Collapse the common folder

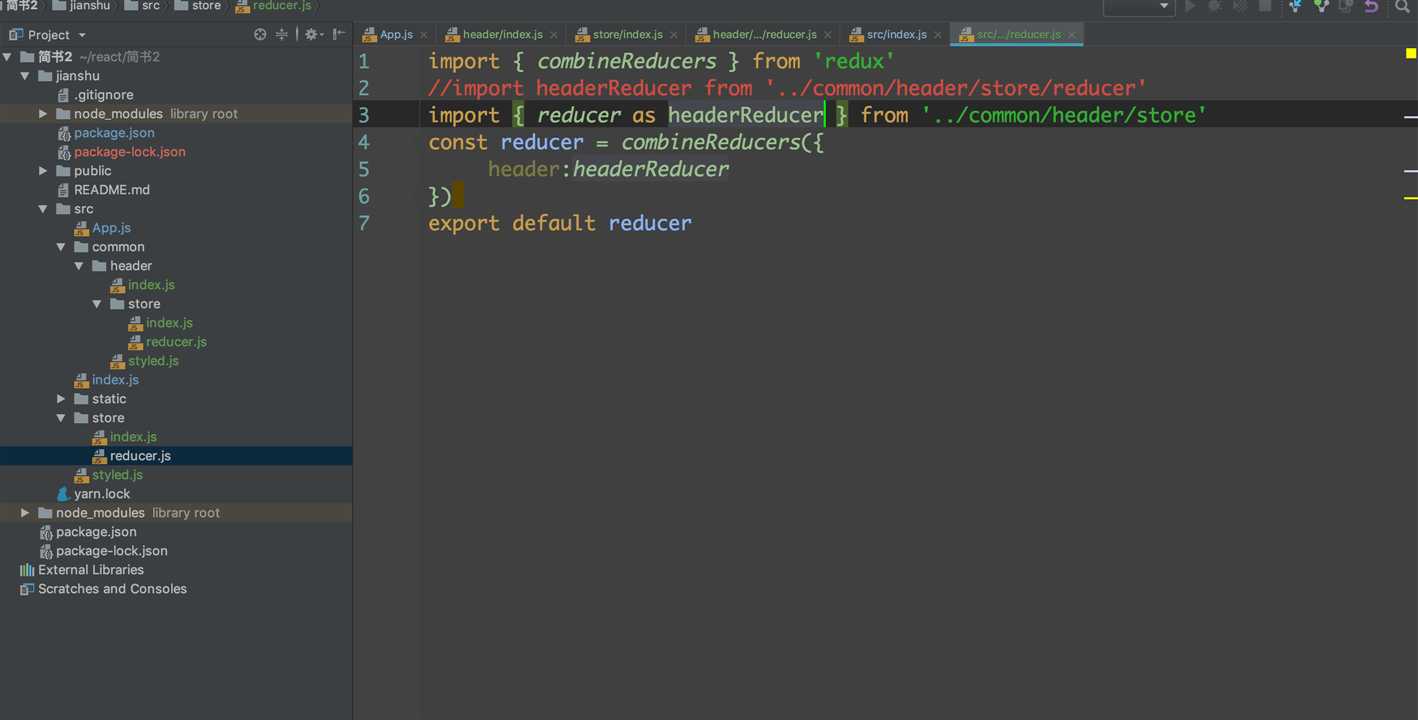(61, 247)
